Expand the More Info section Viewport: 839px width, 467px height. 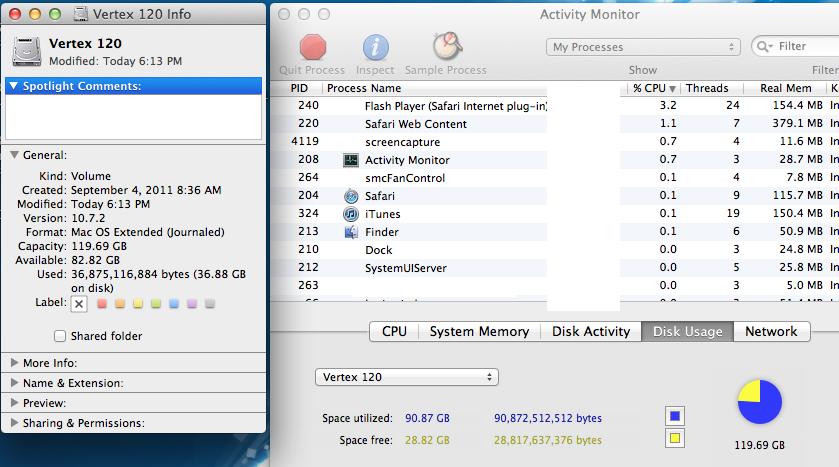(x=14, y=363)
